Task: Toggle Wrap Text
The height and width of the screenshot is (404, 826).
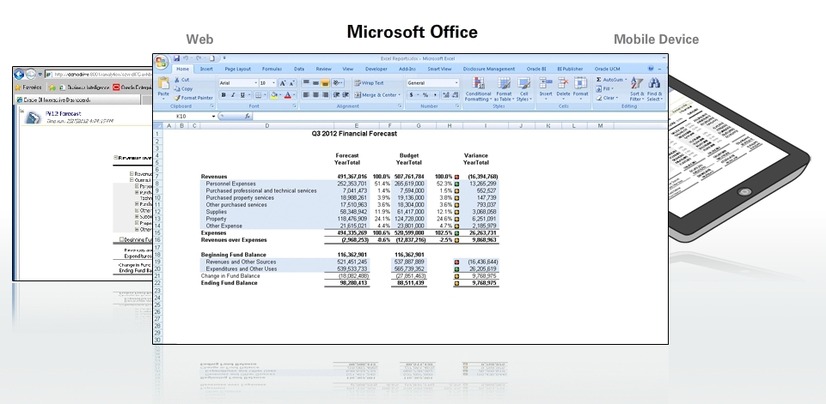Action: click(x=369, y=83)
